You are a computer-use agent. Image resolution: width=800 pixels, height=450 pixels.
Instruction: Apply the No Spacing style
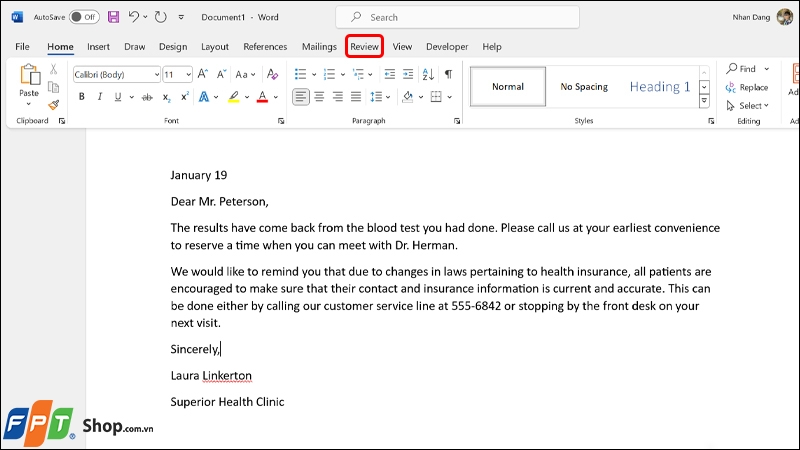[584, 87]
